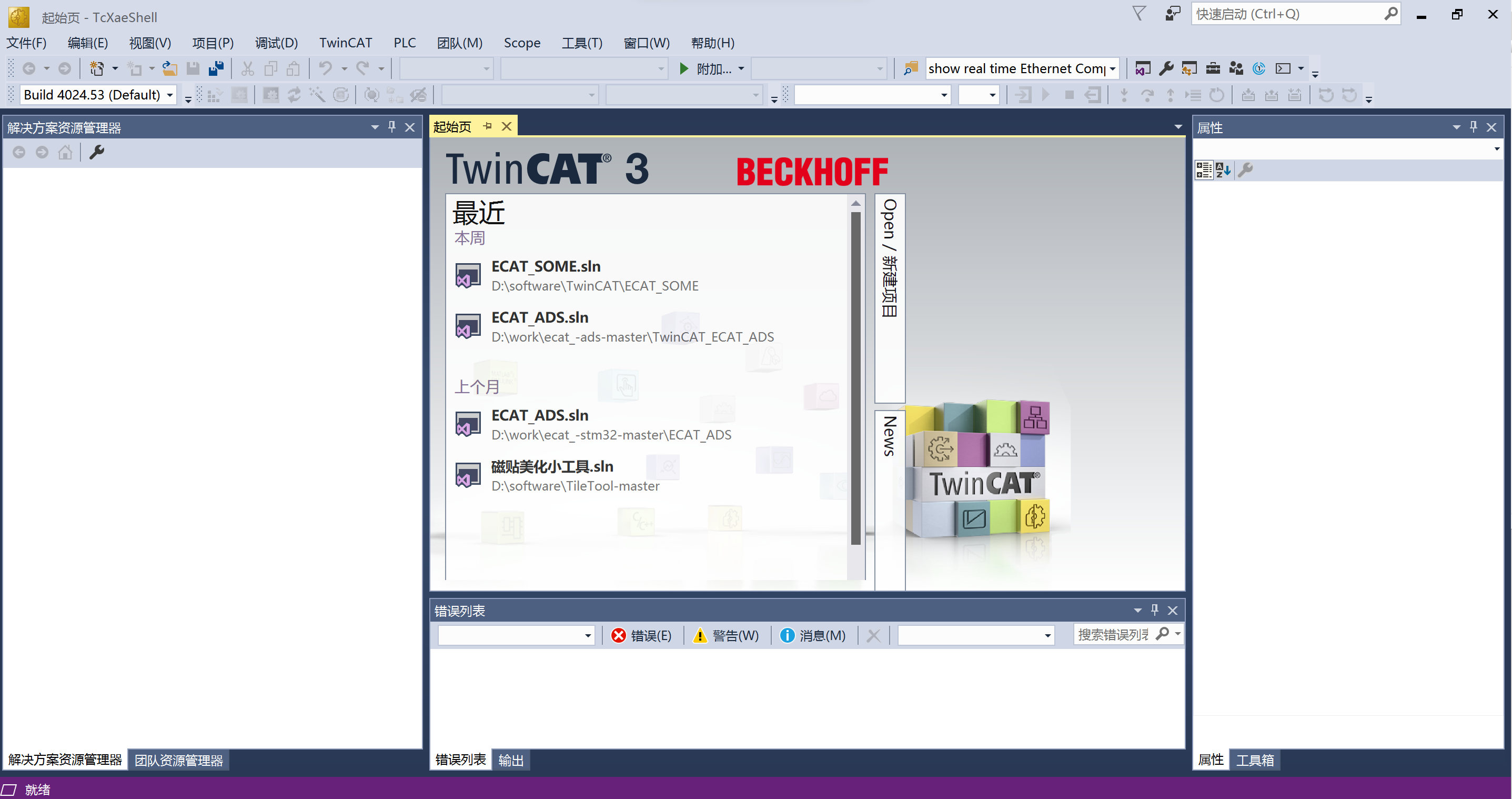Click the toolbox icon on the toolbar
This screenshot has height=799, width=1512.
click(1213, 68)
